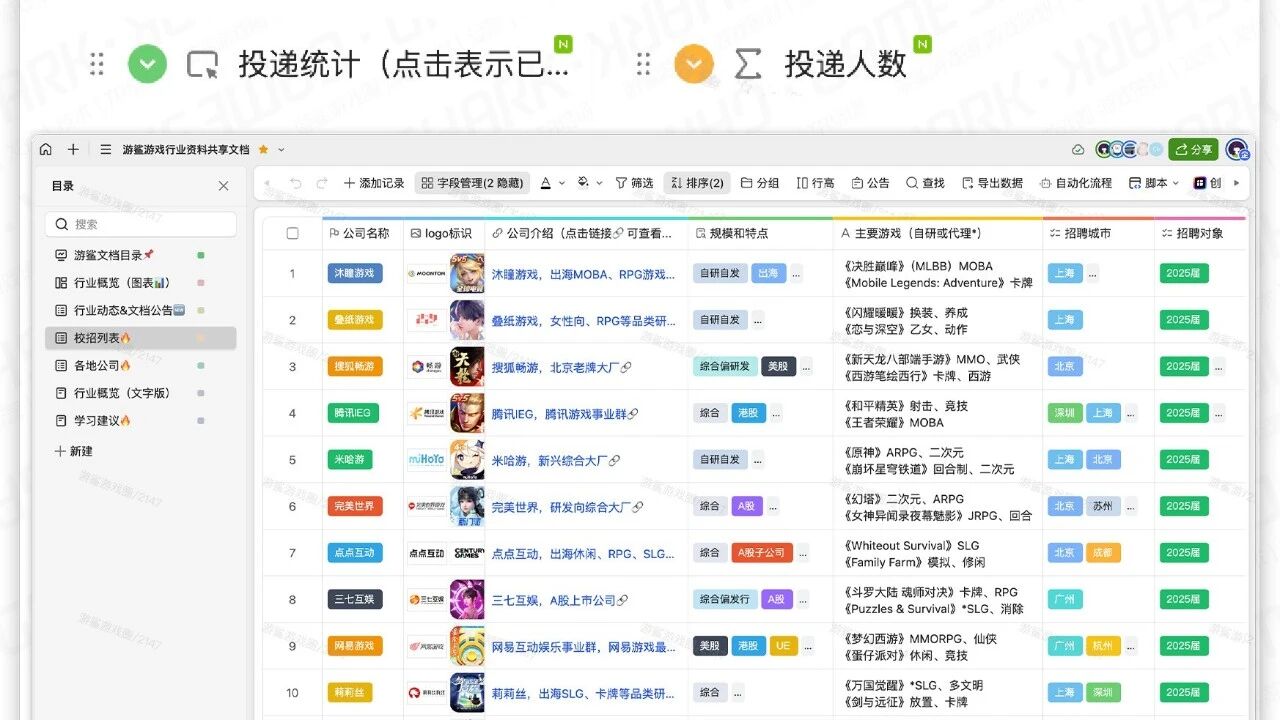Click the orange circle chevron near 投递人数
Image resolution: width=1280 pixels, height=720 pixels.
(x=694, y=65)
